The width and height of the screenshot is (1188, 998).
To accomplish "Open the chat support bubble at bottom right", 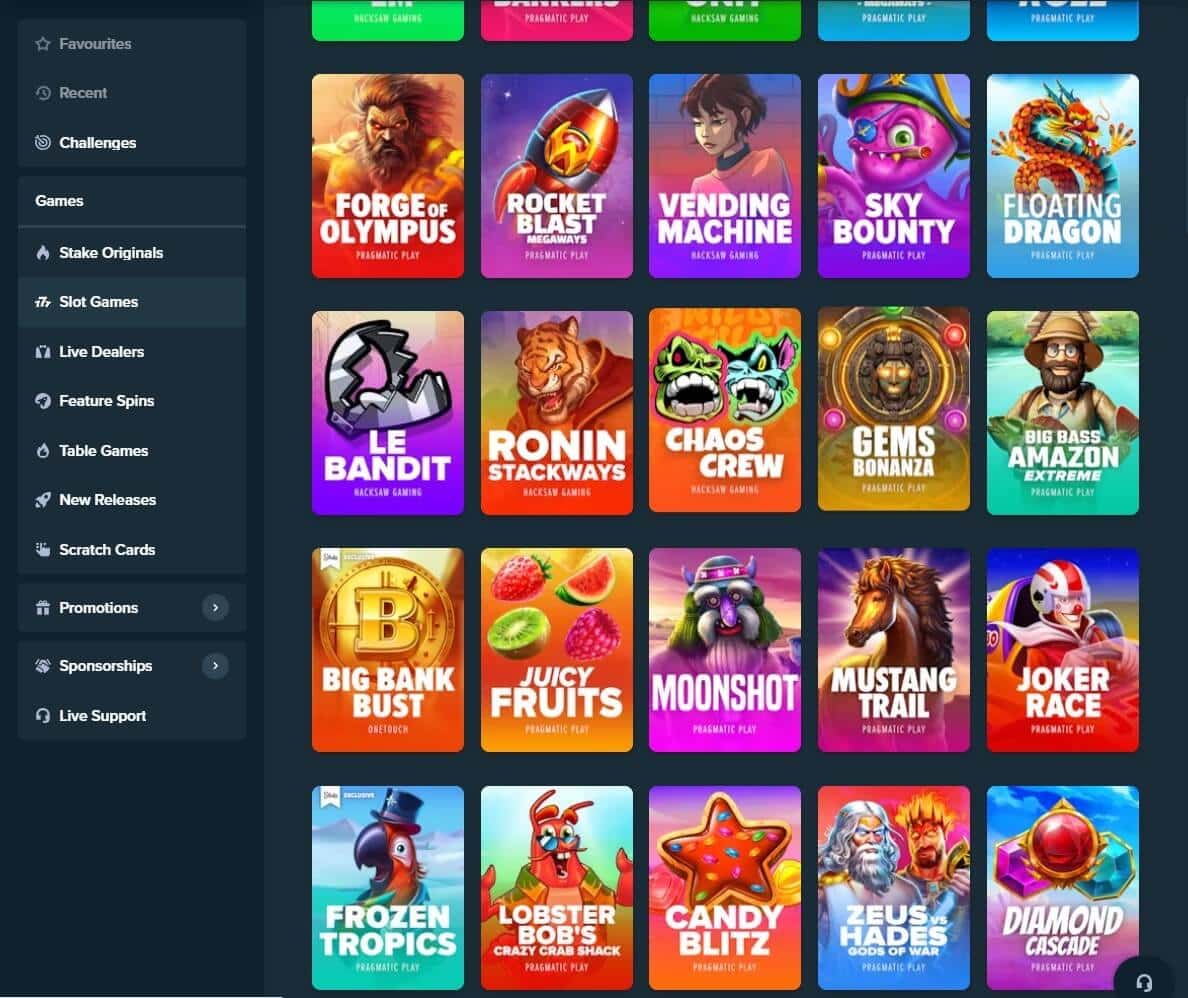I will pos(1146,982).
